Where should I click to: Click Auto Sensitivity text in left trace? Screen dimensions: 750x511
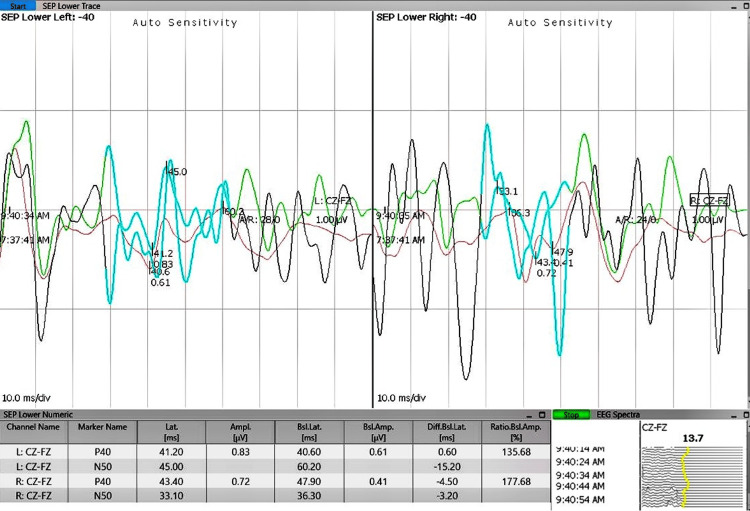[x=185, y=22]
